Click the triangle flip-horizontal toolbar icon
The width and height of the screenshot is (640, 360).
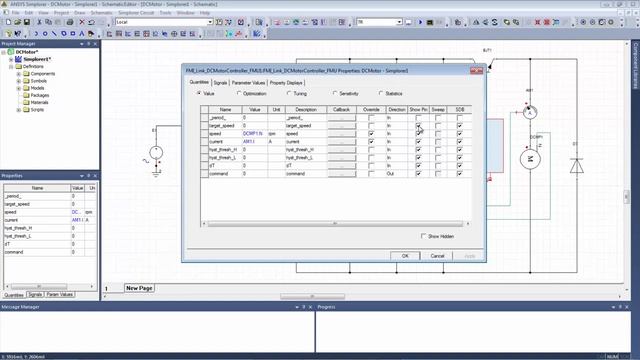coord(476,22)
